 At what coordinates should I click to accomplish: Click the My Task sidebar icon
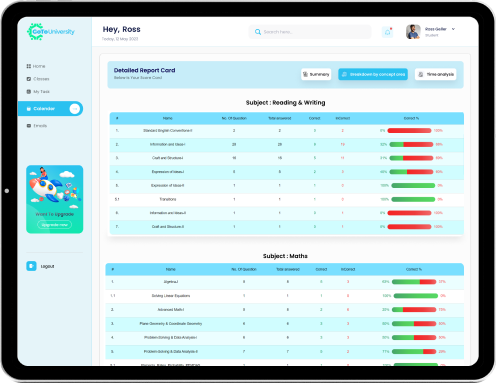click(x=29, y=92)
